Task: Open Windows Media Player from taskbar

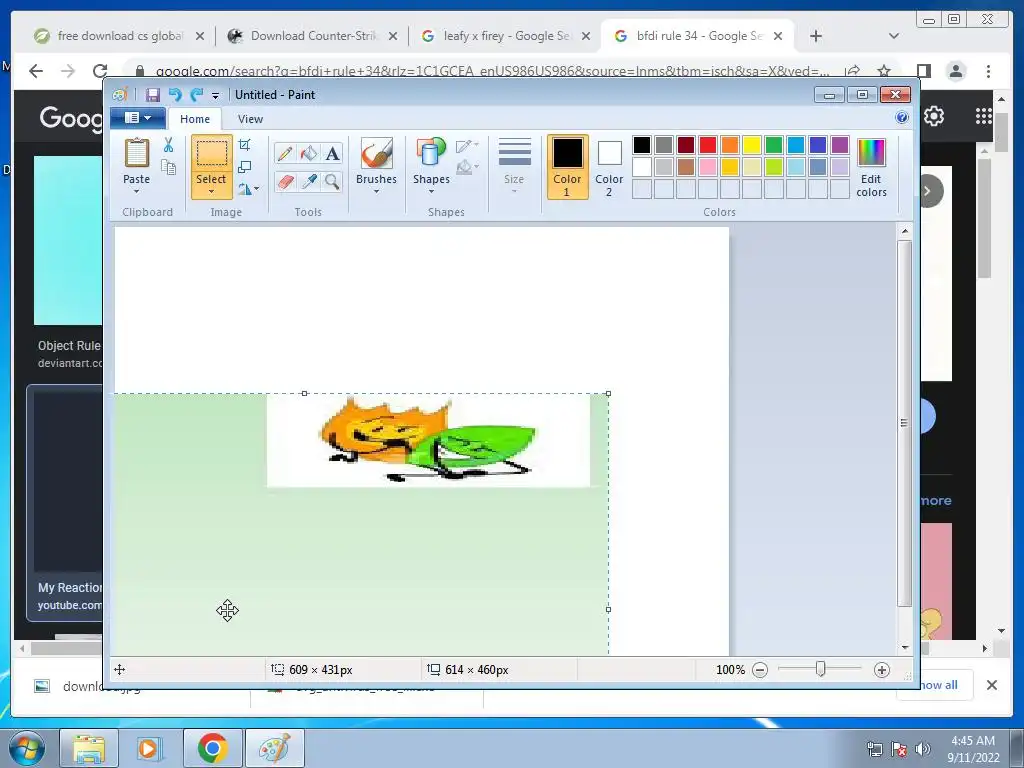Action: [150, 748]
